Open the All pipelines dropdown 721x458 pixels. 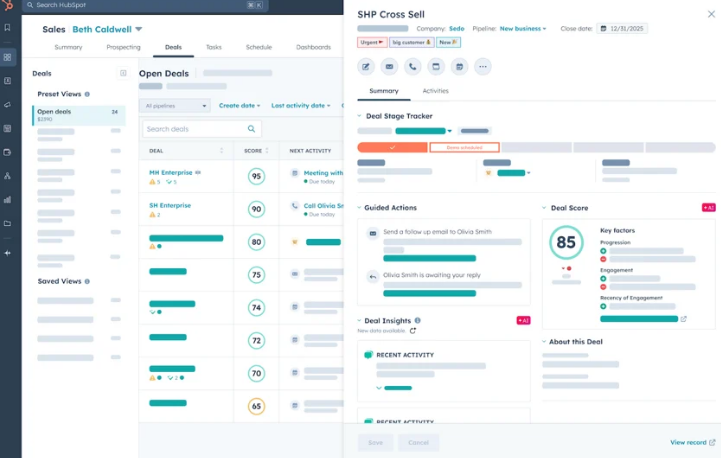point(175,105)
